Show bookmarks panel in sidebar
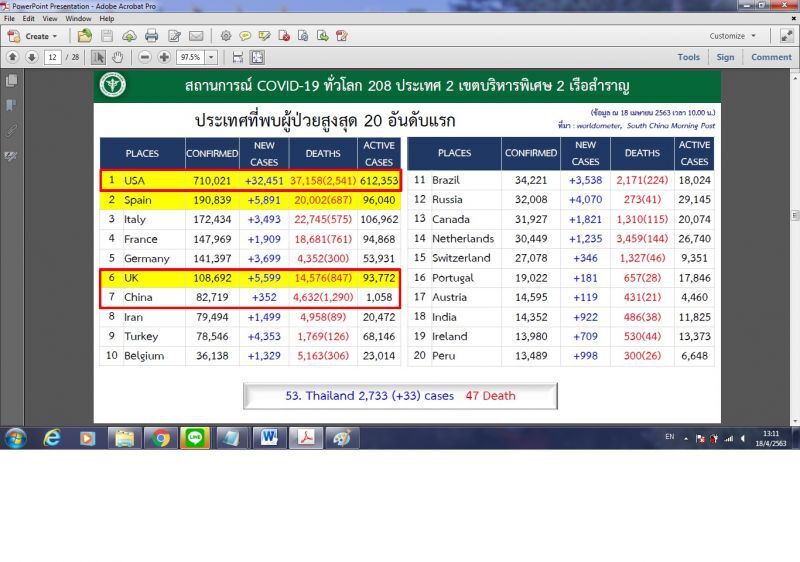The height and width of the screenshot is (562, 800). (11, 106)
